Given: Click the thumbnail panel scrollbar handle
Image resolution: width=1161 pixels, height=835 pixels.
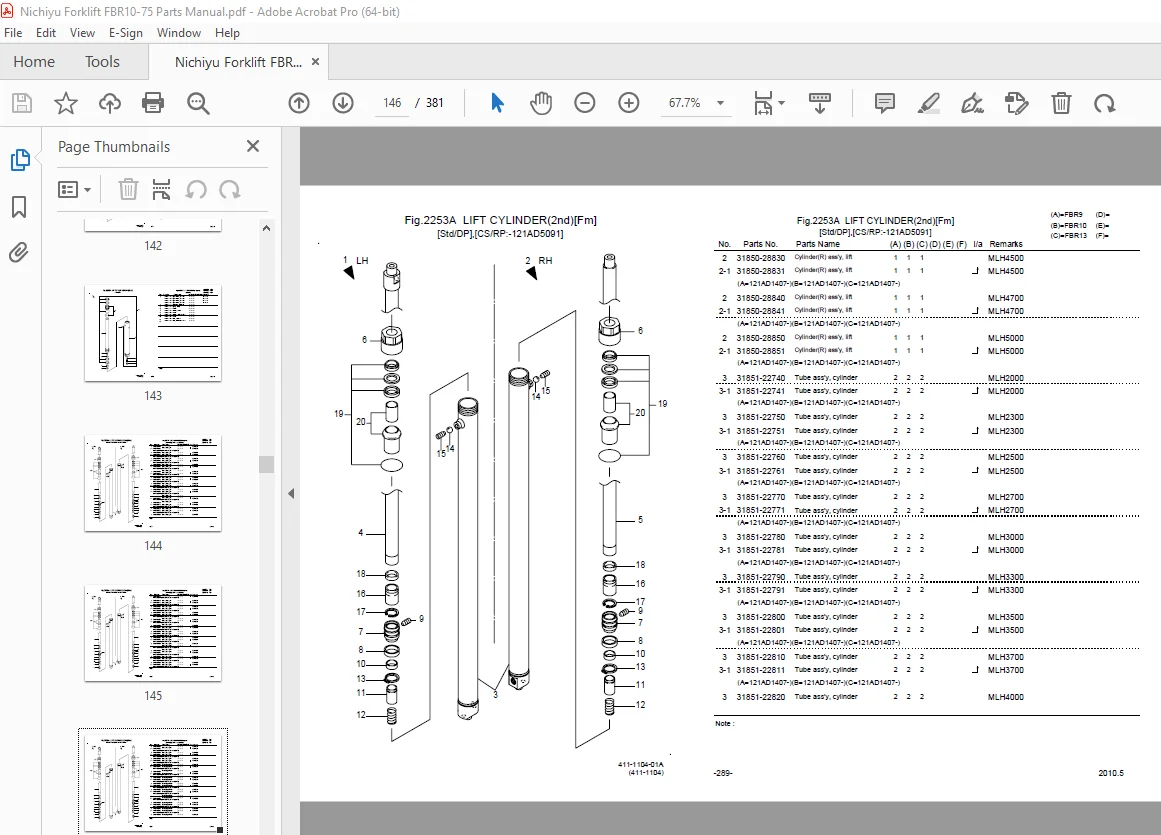Looking at the screenshot, I should [x=267, y=464].
